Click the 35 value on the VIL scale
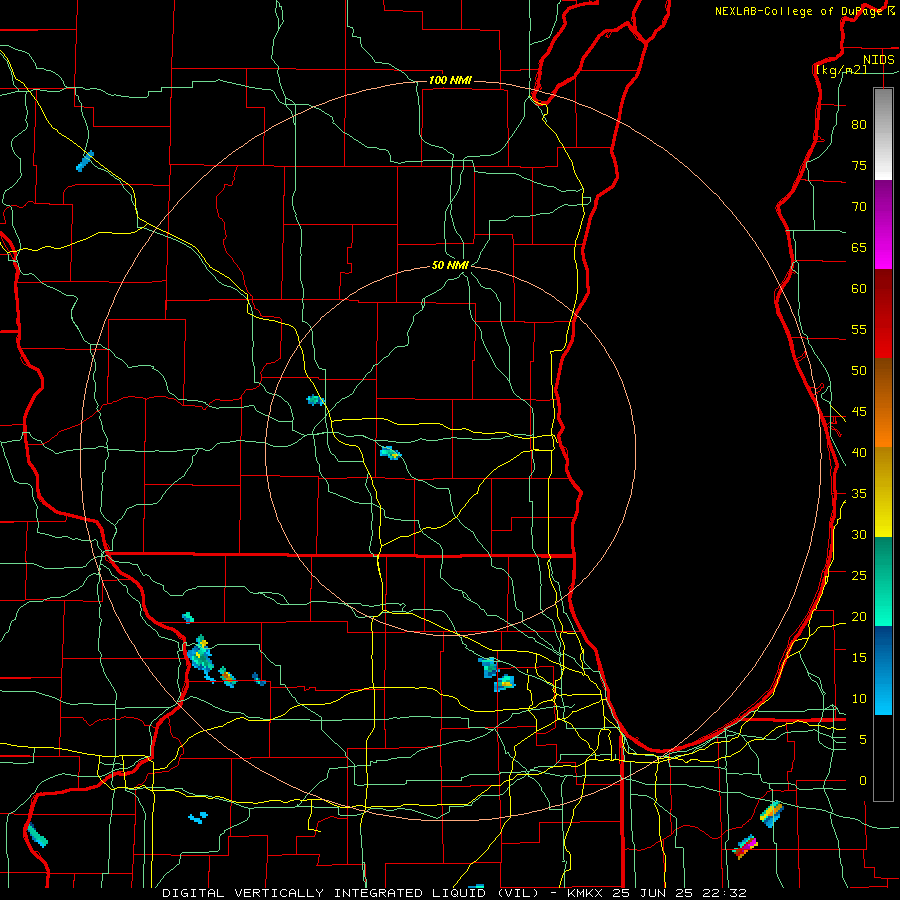The image size is (900, 900). pos(859,494)
